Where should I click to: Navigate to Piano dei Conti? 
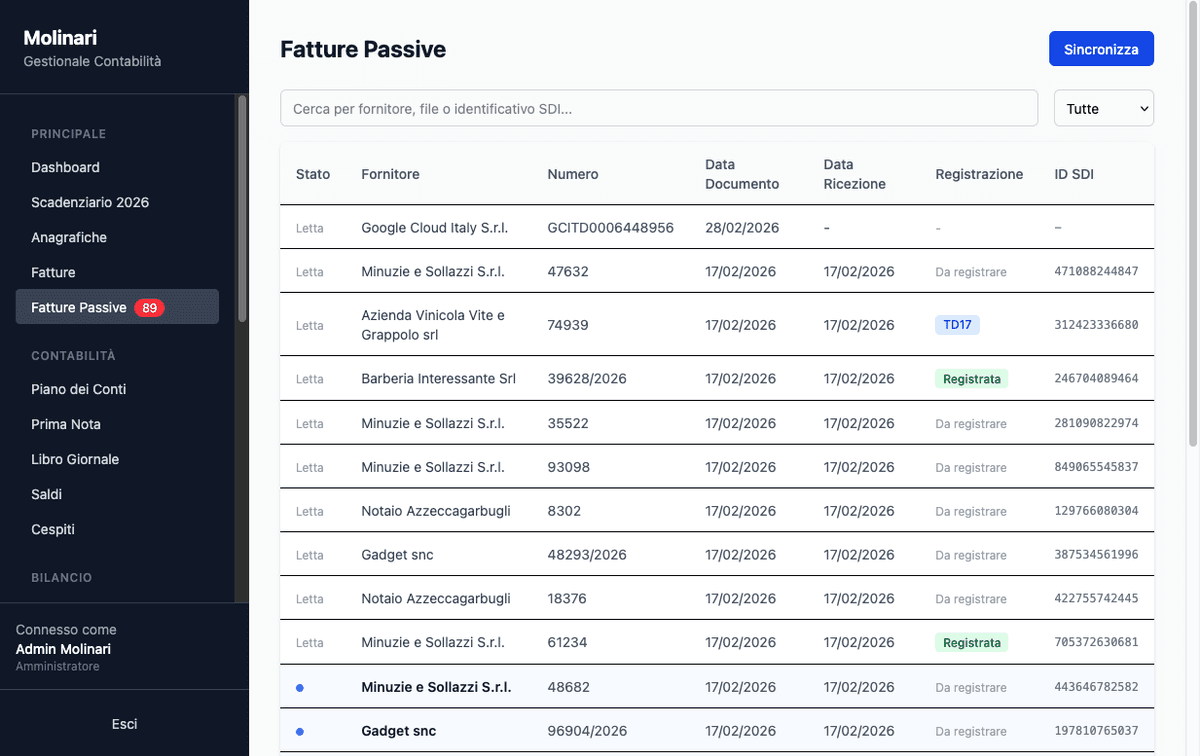tap(78, 389)
